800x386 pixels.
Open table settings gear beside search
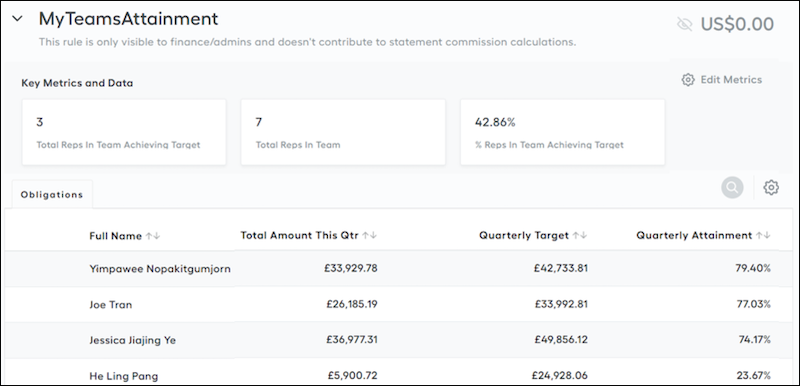(x=771, y=188)
